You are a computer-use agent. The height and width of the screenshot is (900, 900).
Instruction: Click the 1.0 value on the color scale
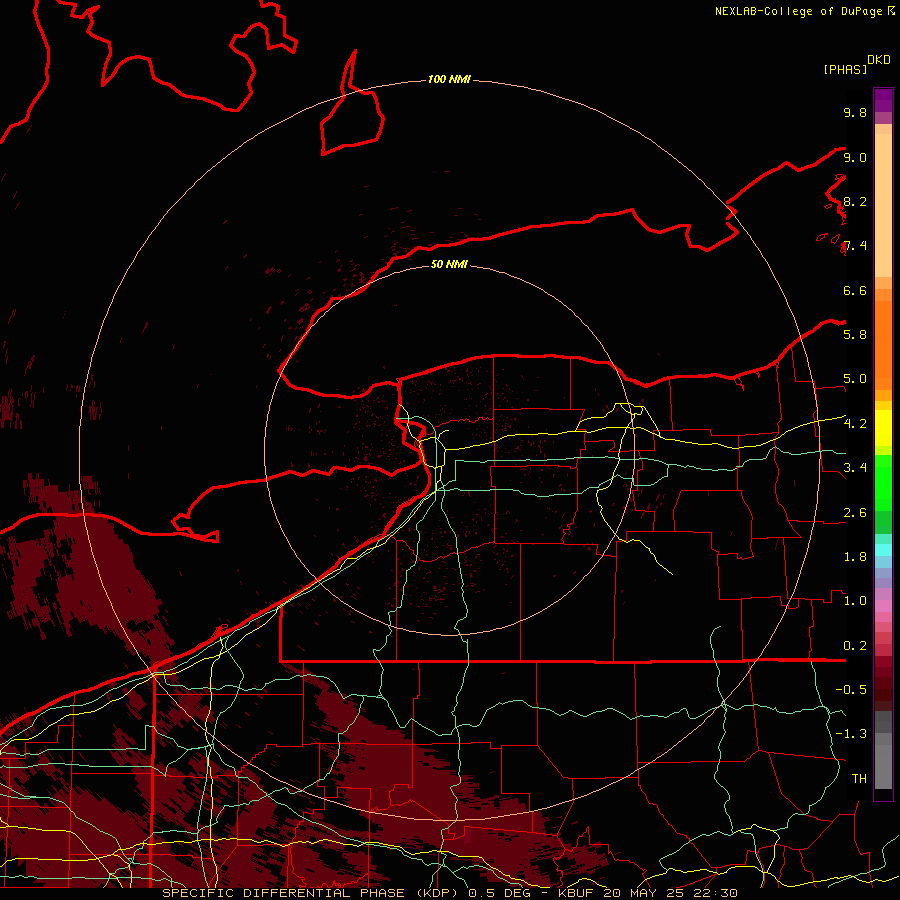pos(855,601)
